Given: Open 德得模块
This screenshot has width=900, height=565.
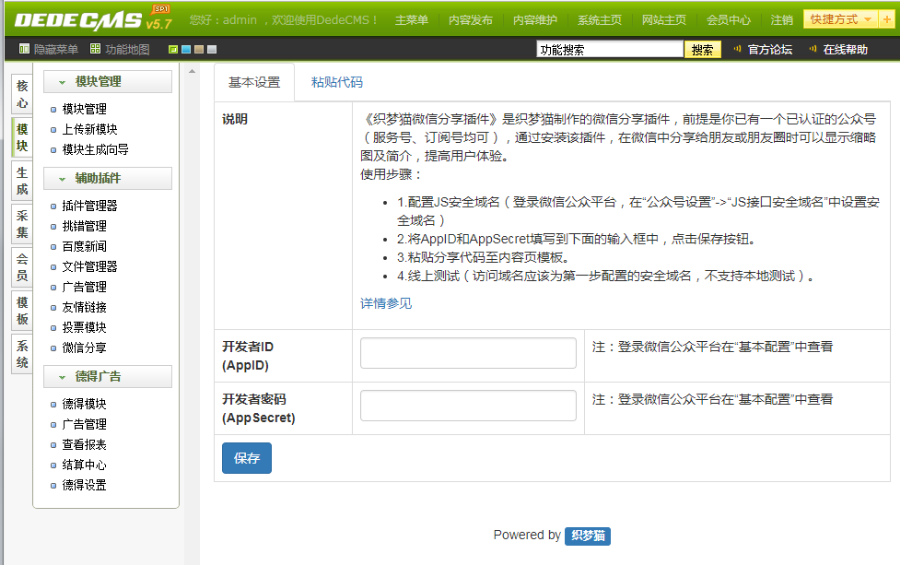Looking at the screenshot, I should click(84, 404).
